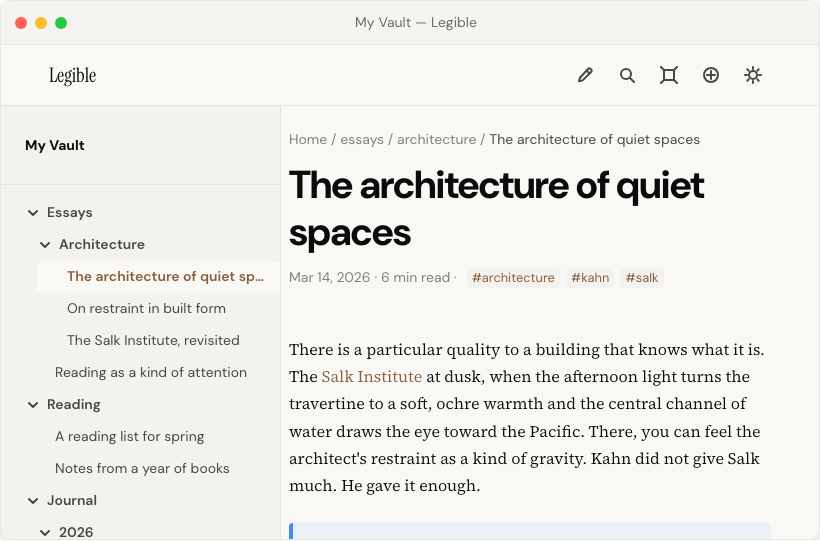
Task: Click the My Vault sidebar heading
Action: click(55, 145)
